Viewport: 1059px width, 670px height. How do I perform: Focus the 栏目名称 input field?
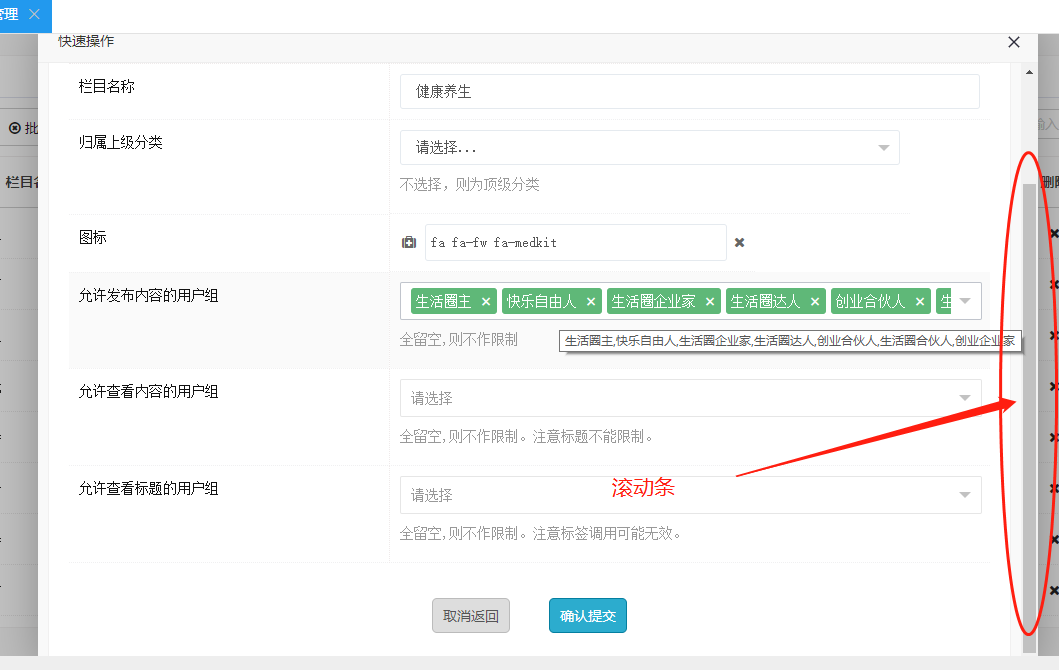tap(689, 91)
